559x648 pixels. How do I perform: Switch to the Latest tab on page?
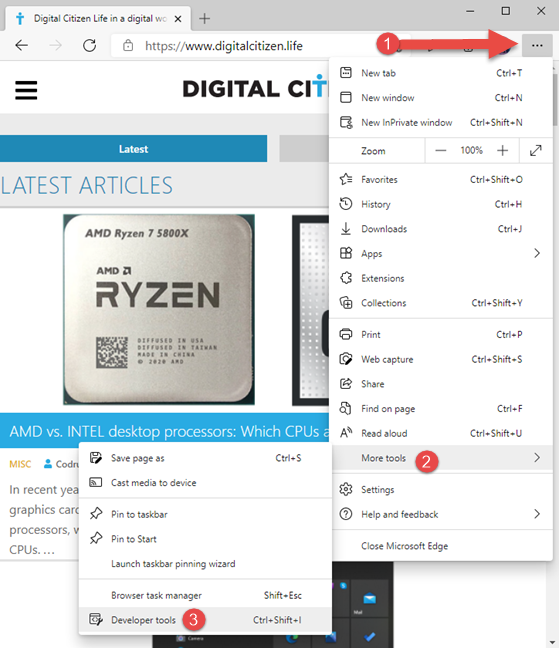pyautogui.click(x=133, y=149)
